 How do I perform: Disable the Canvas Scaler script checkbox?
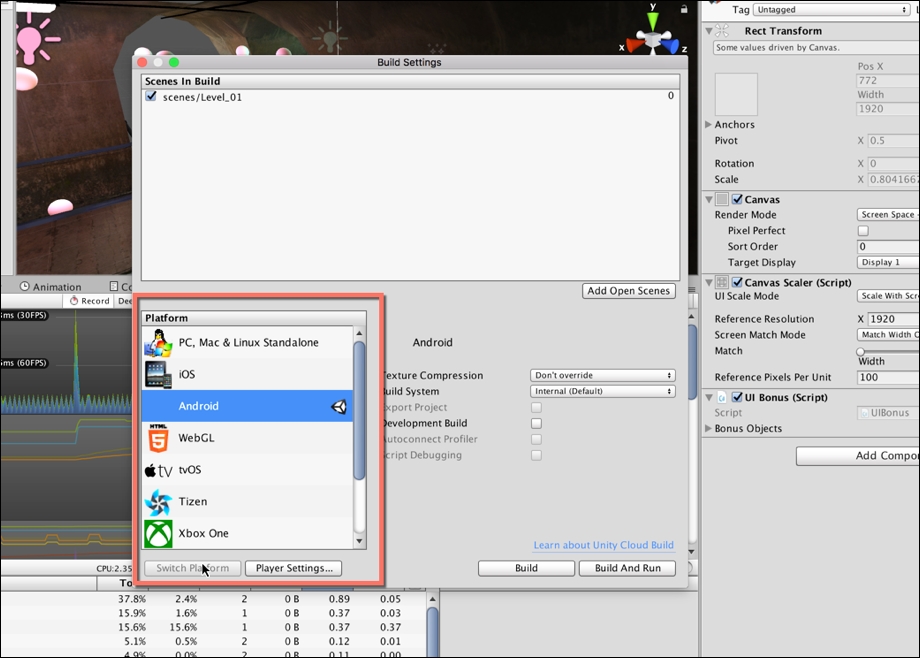point(738,282)
